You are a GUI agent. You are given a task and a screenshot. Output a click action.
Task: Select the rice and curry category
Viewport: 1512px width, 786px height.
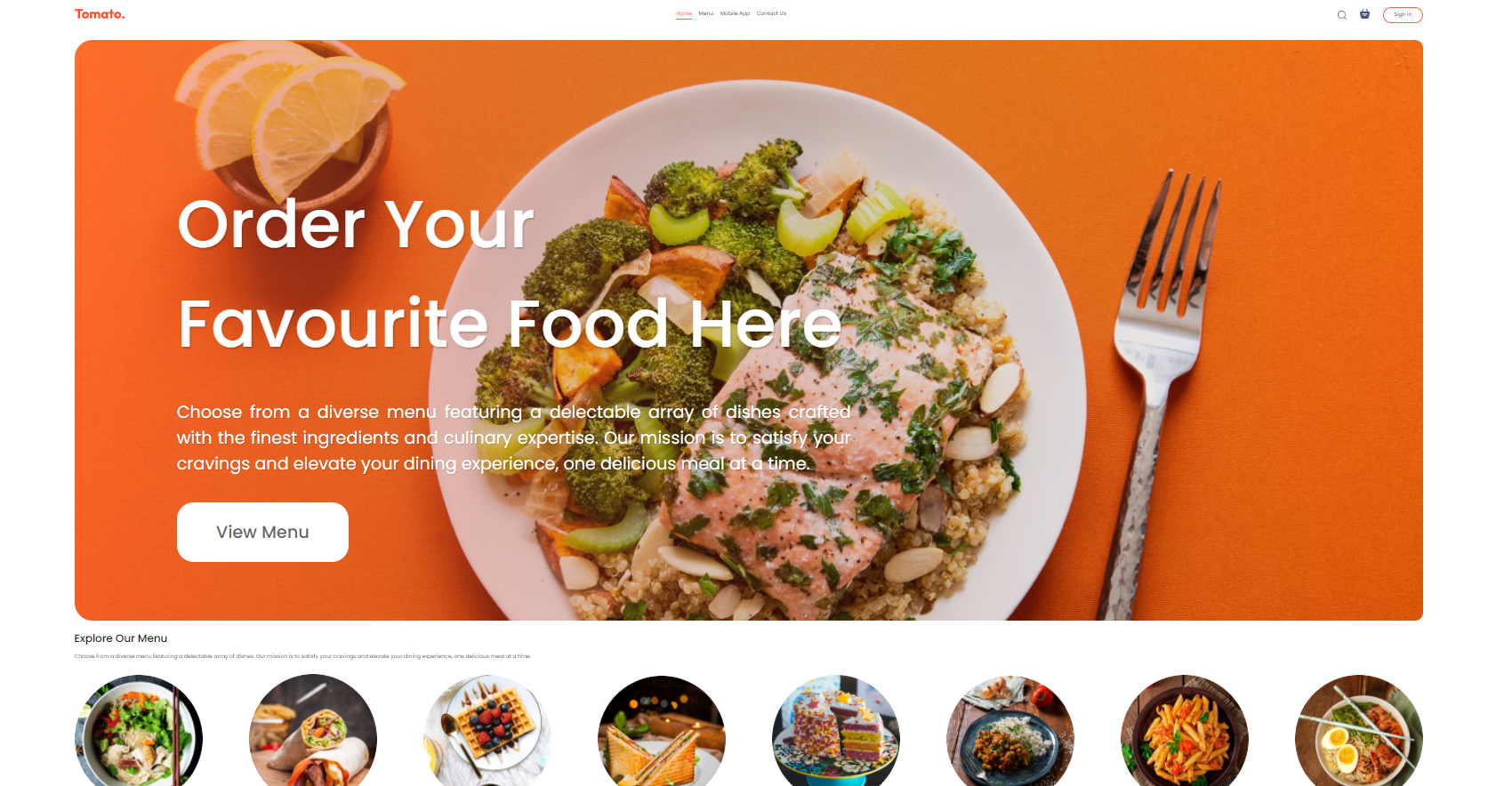(x=1010, y=731)
